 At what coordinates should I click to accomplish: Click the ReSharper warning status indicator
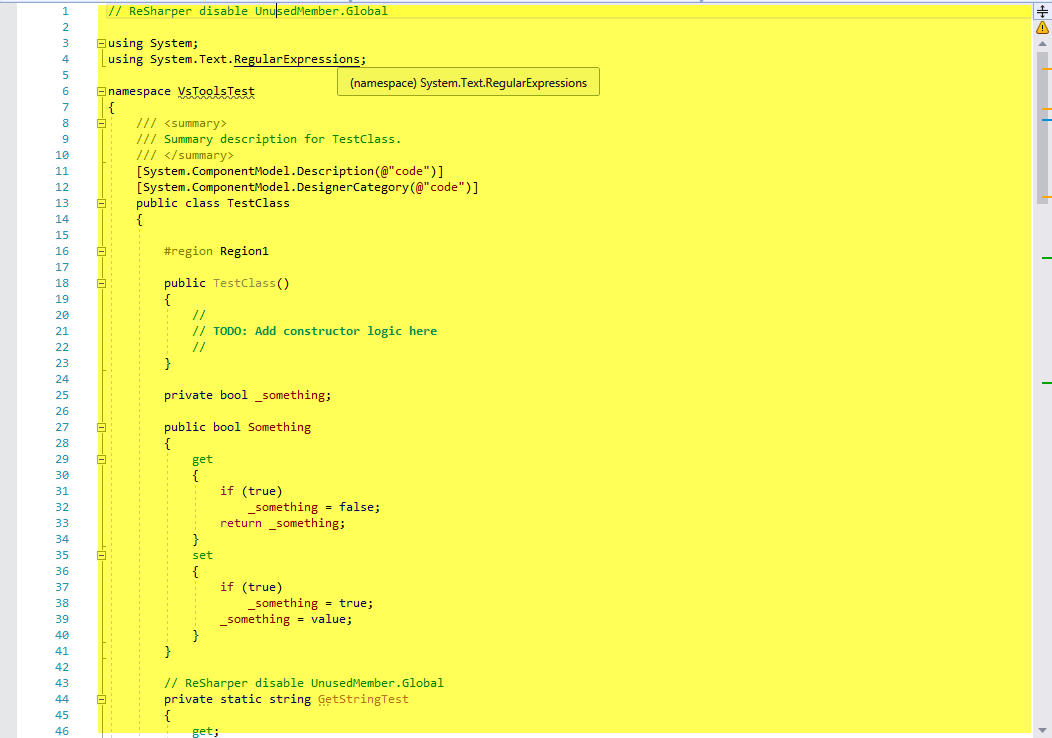[1042, 28]
